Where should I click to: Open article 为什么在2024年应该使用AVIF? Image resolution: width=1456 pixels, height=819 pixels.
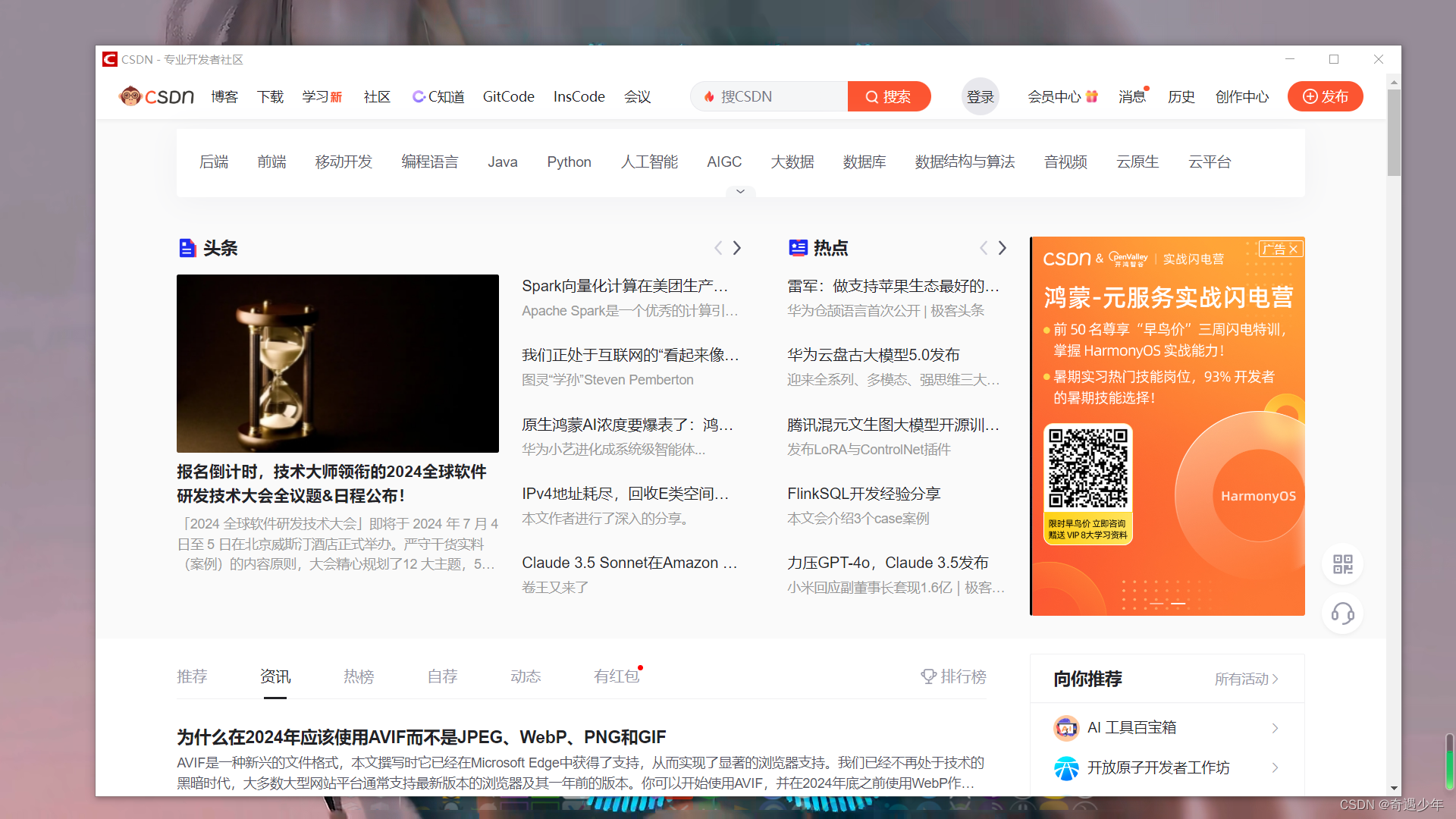click(x=422, y=737)
